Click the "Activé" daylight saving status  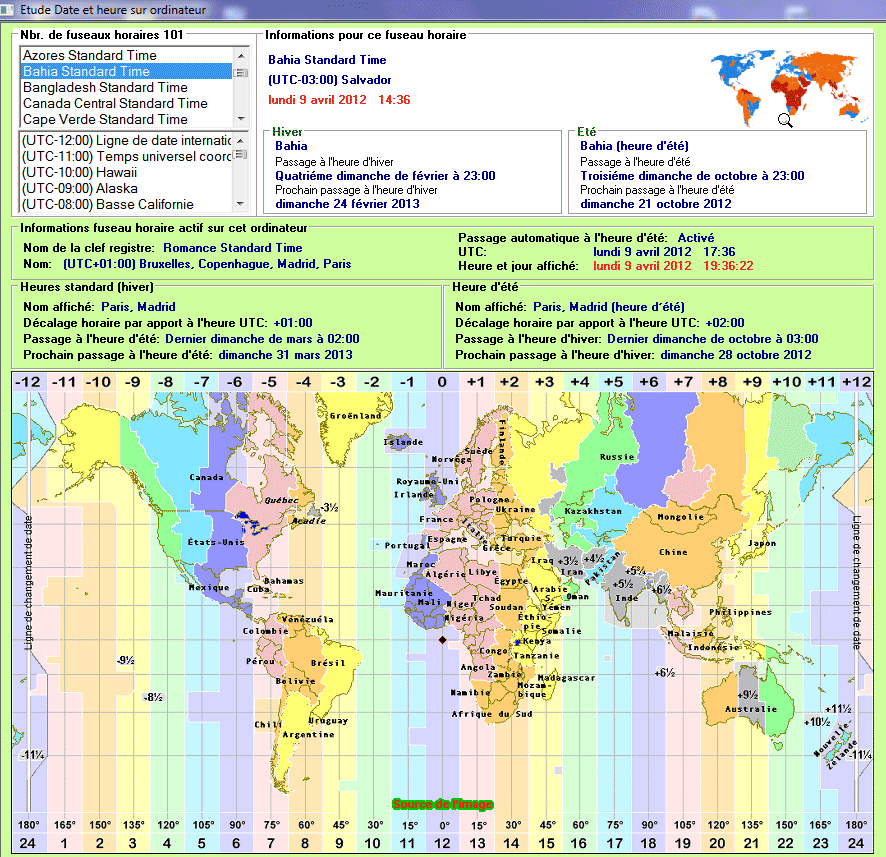point(696,238)
